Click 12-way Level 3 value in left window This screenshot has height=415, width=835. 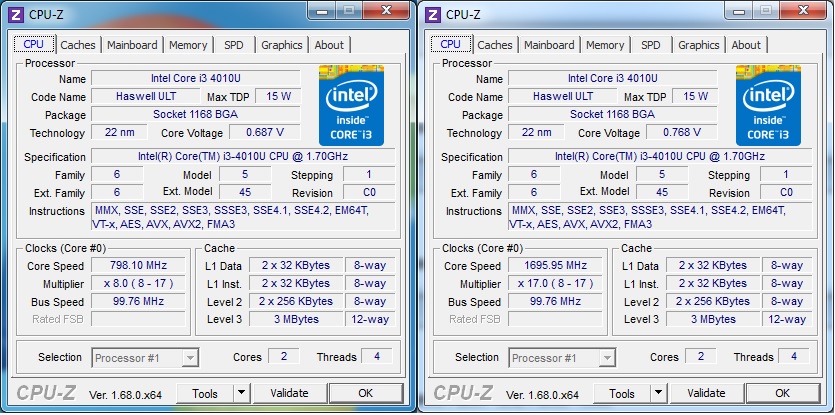pyautogui.click(x=370, y=319)
